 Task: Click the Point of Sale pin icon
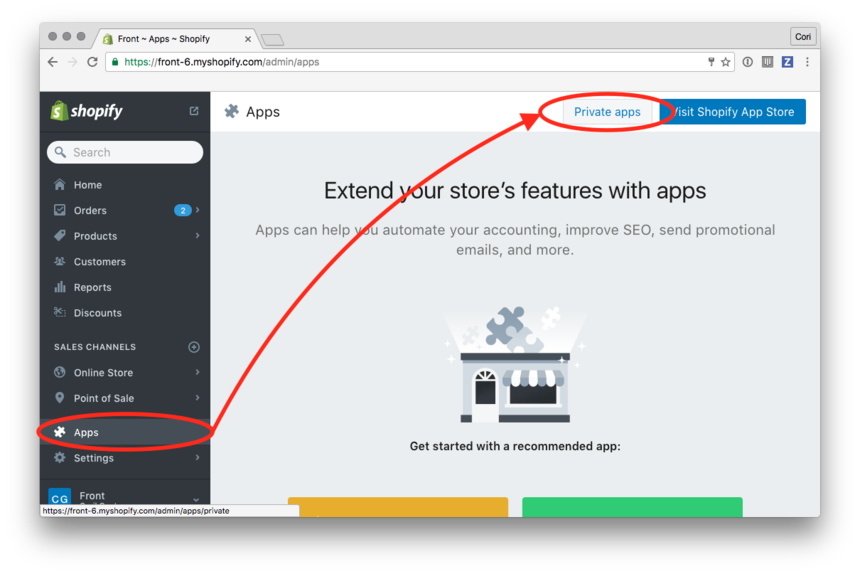tap(60, 397)
